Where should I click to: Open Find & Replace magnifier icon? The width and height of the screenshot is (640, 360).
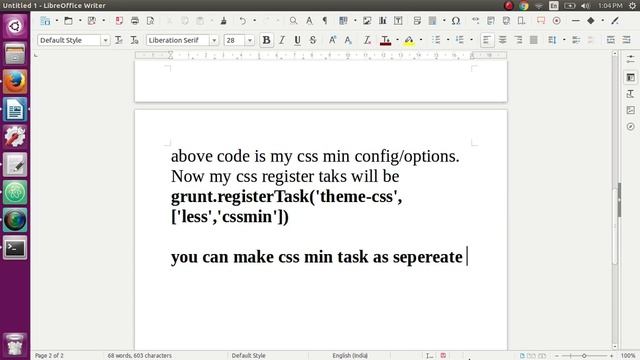tap(293, 21)
